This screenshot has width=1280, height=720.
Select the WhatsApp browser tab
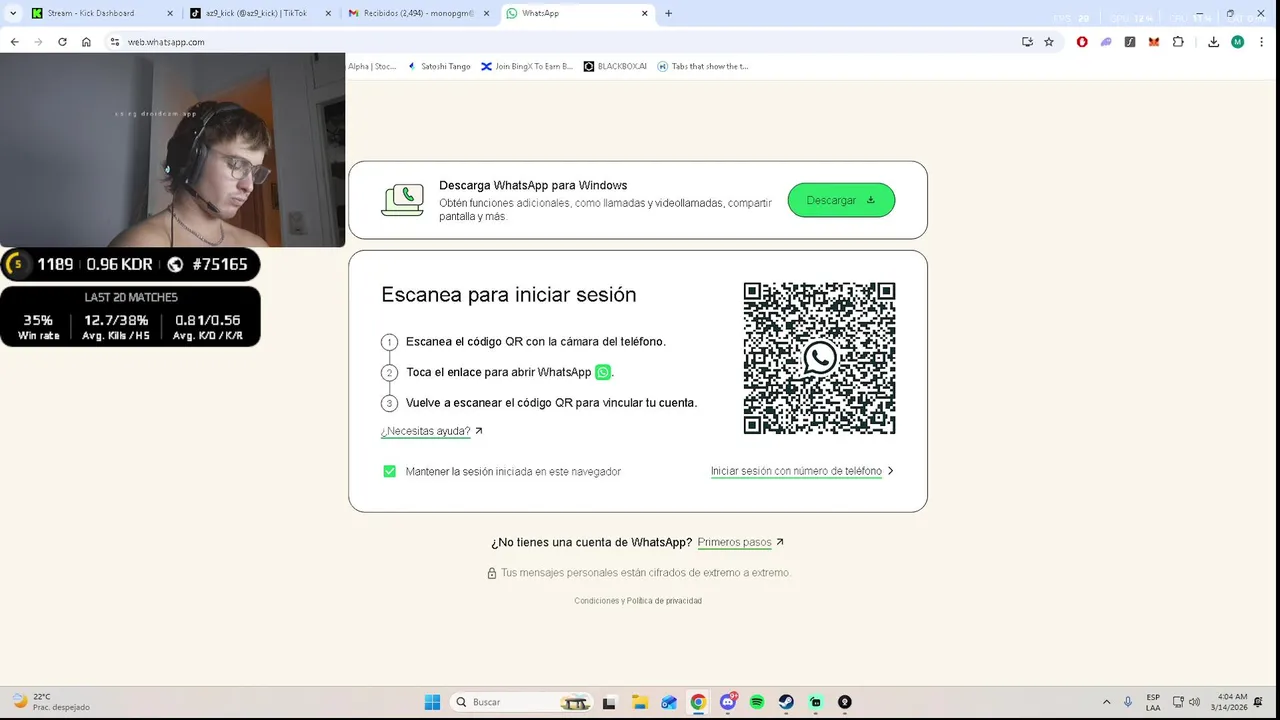(577, 13)
